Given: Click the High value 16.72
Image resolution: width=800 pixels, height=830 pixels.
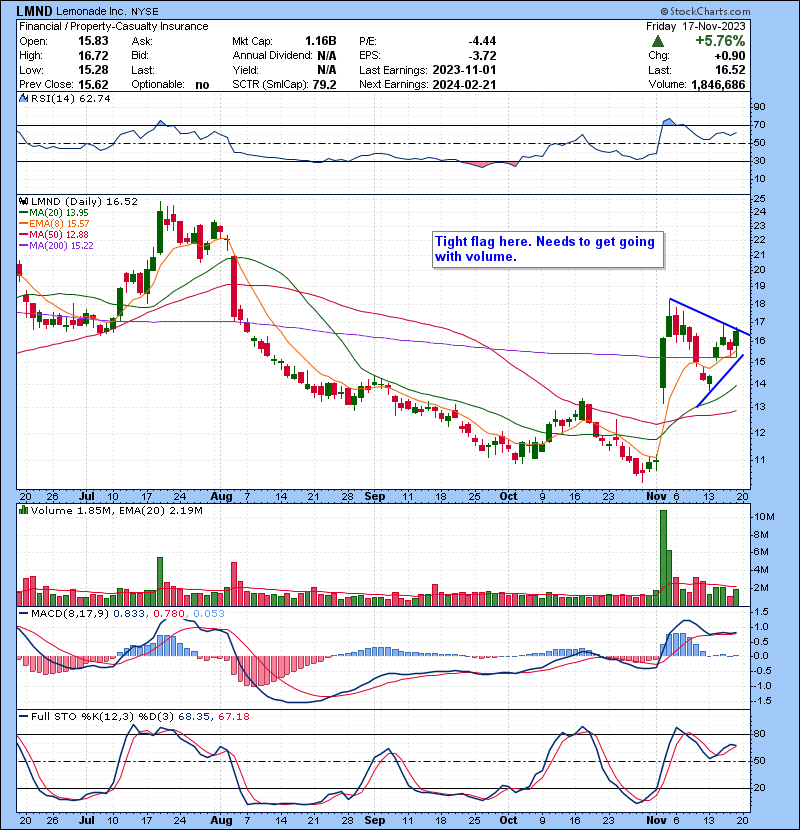Looking at the screenshot, I should click(x=93, y=56).
